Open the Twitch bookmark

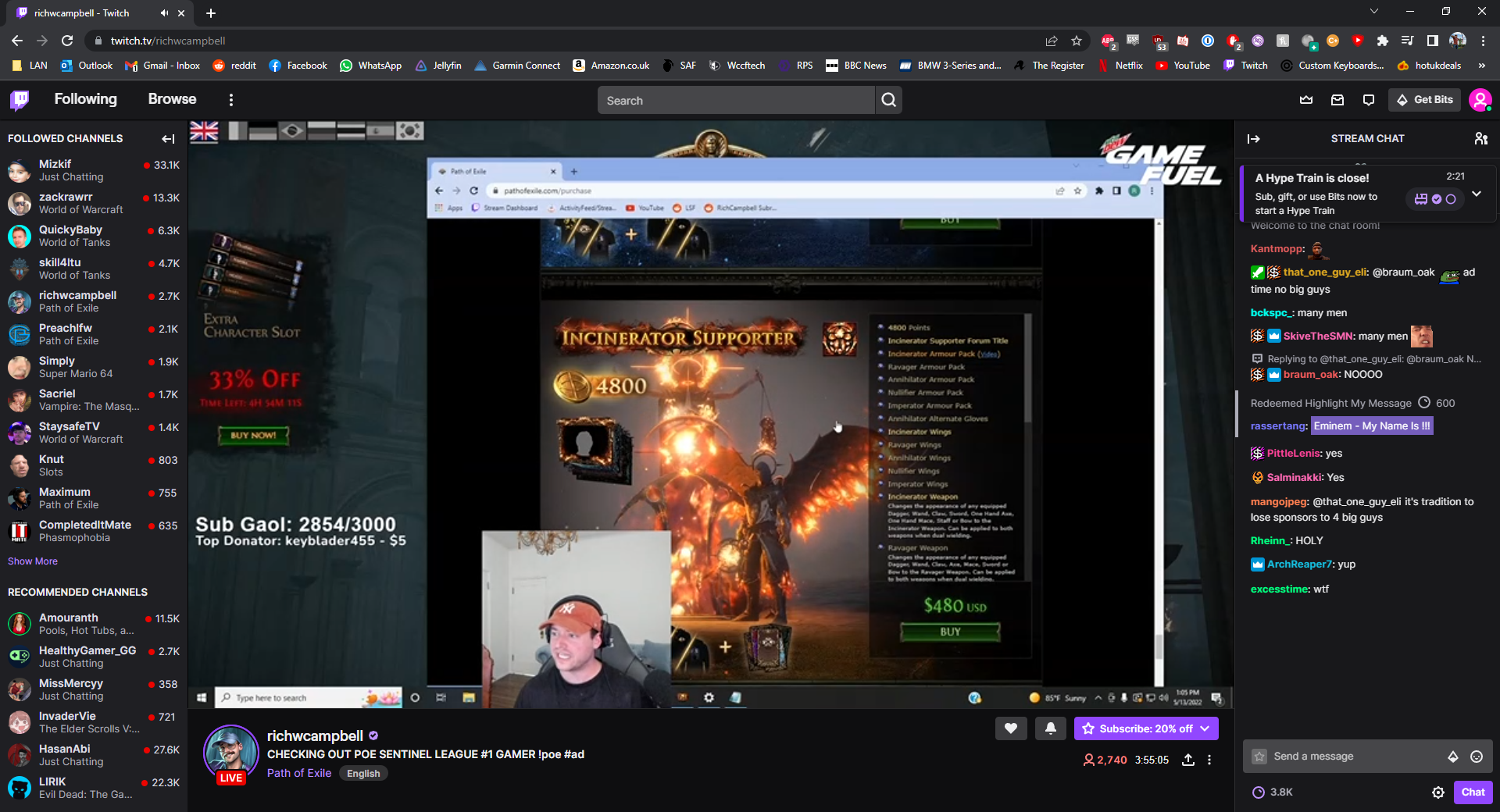[1245, 66]
